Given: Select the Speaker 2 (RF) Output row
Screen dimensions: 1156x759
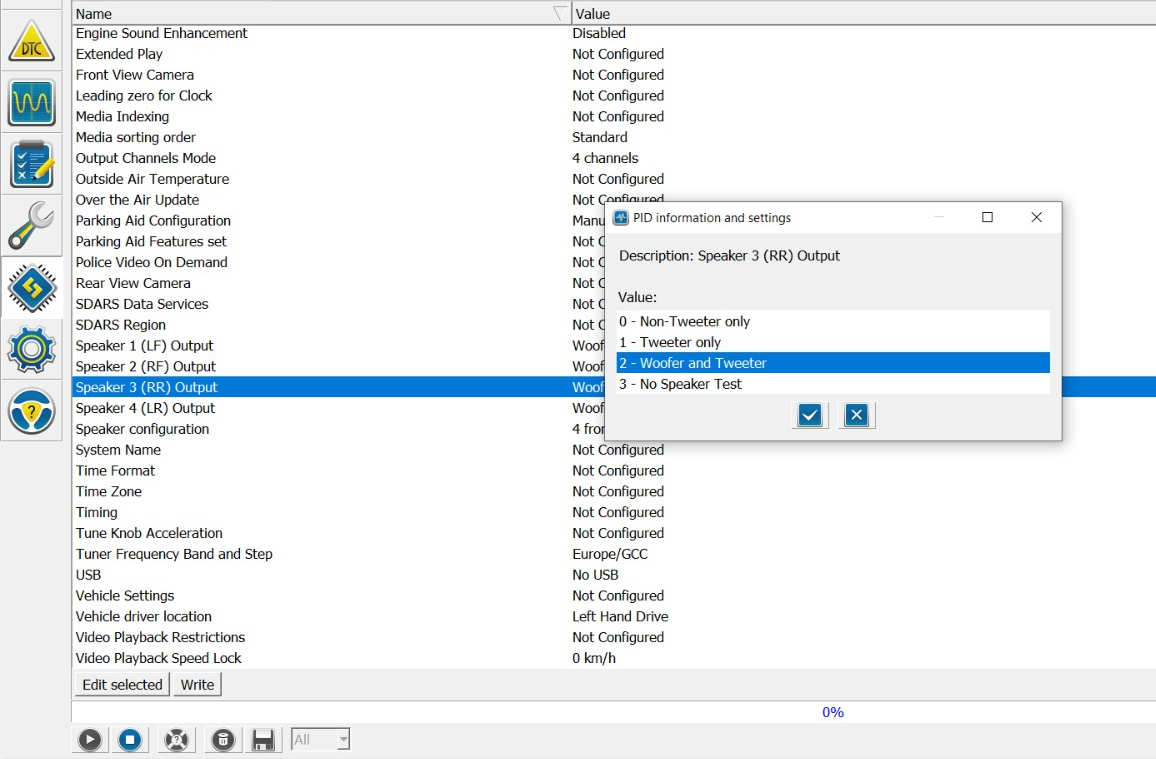Looking at the screenshot, I should tap(338, 366).
